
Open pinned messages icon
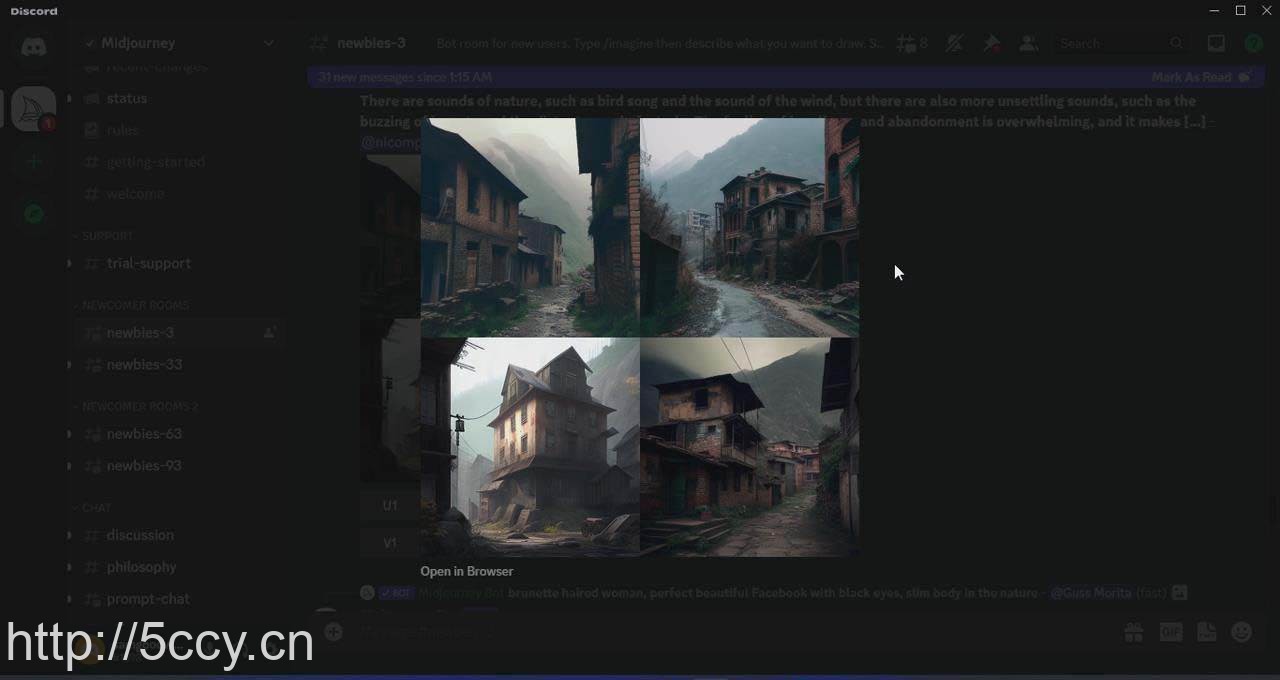(991, 43)
